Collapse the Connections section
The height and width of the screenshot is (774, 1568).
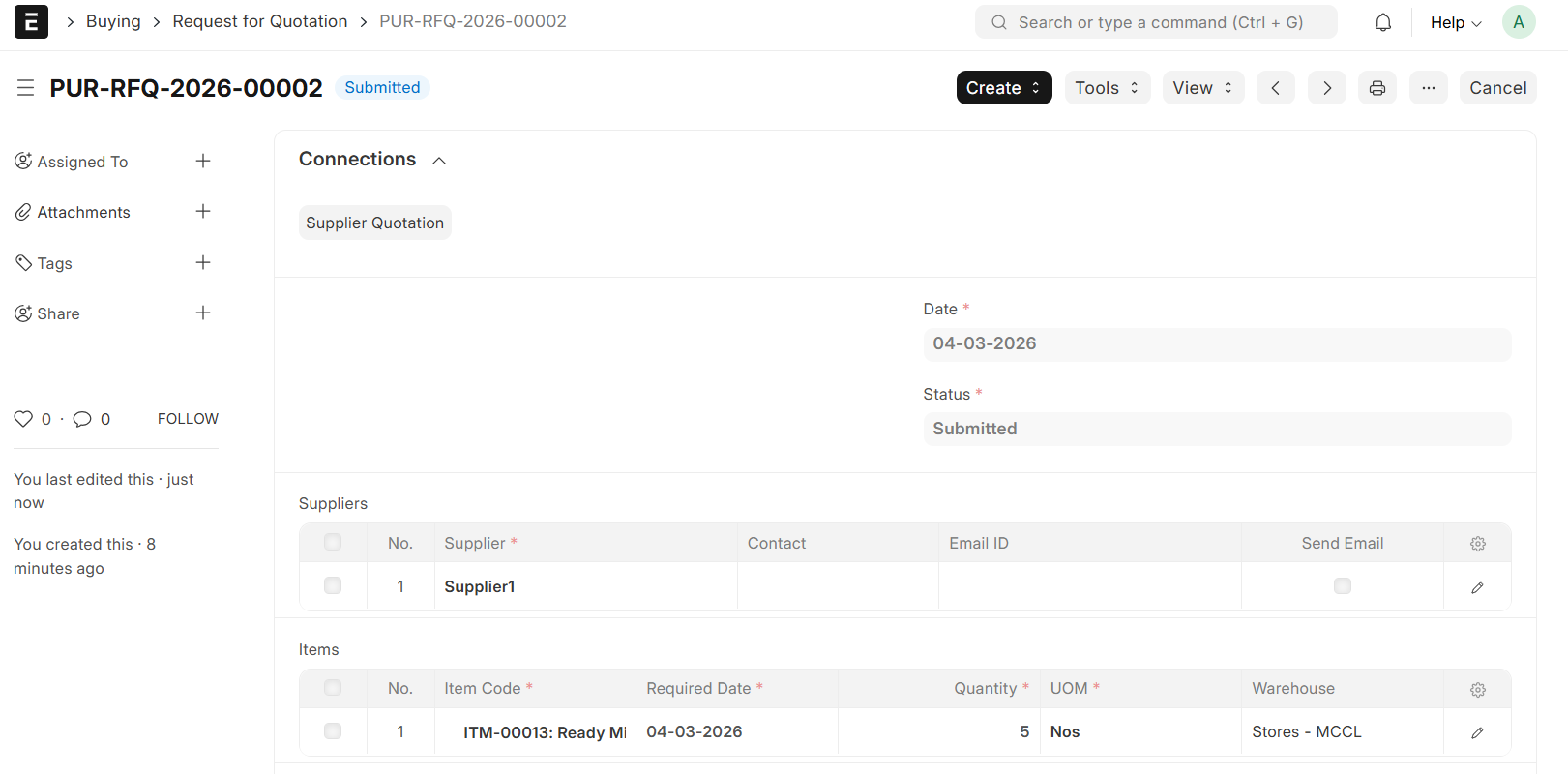pos(439,161)
